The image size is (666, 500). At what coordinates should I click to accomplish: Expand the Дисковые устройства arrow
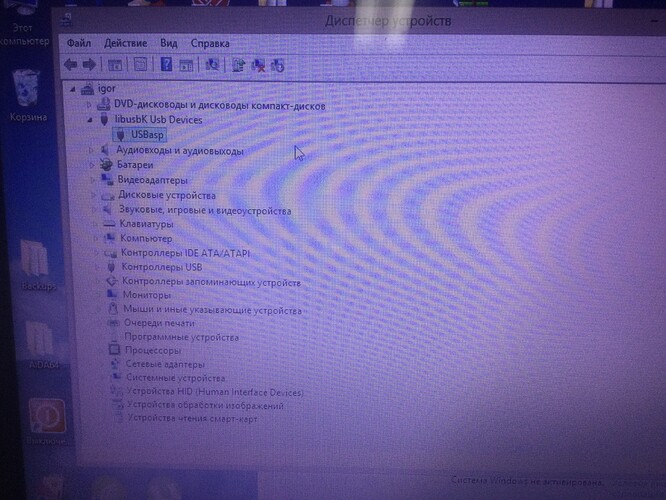(93, 195)
